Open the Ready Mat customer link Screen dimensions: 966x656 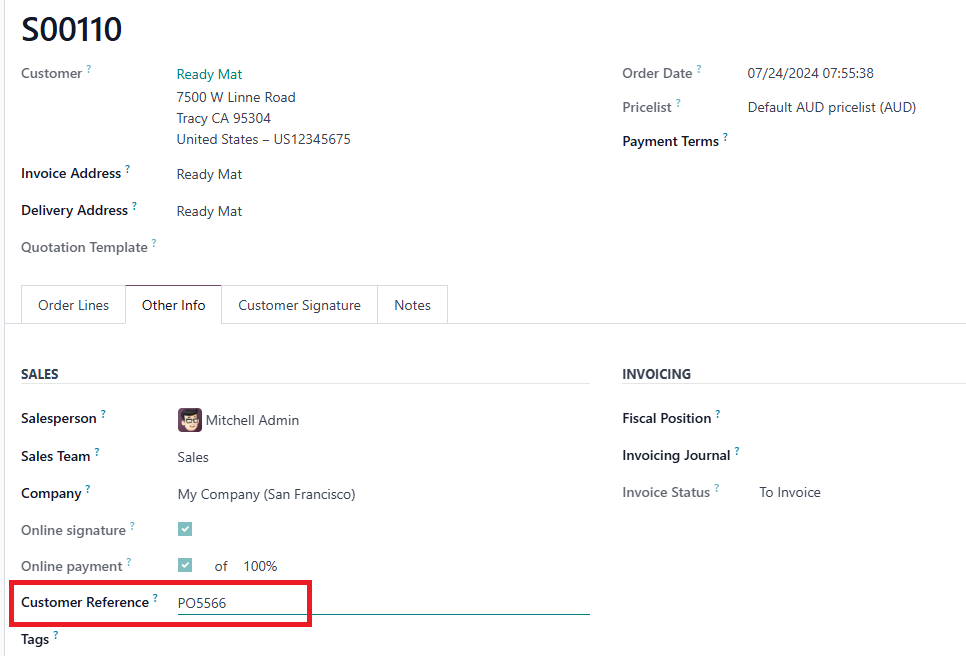point(209,74)
